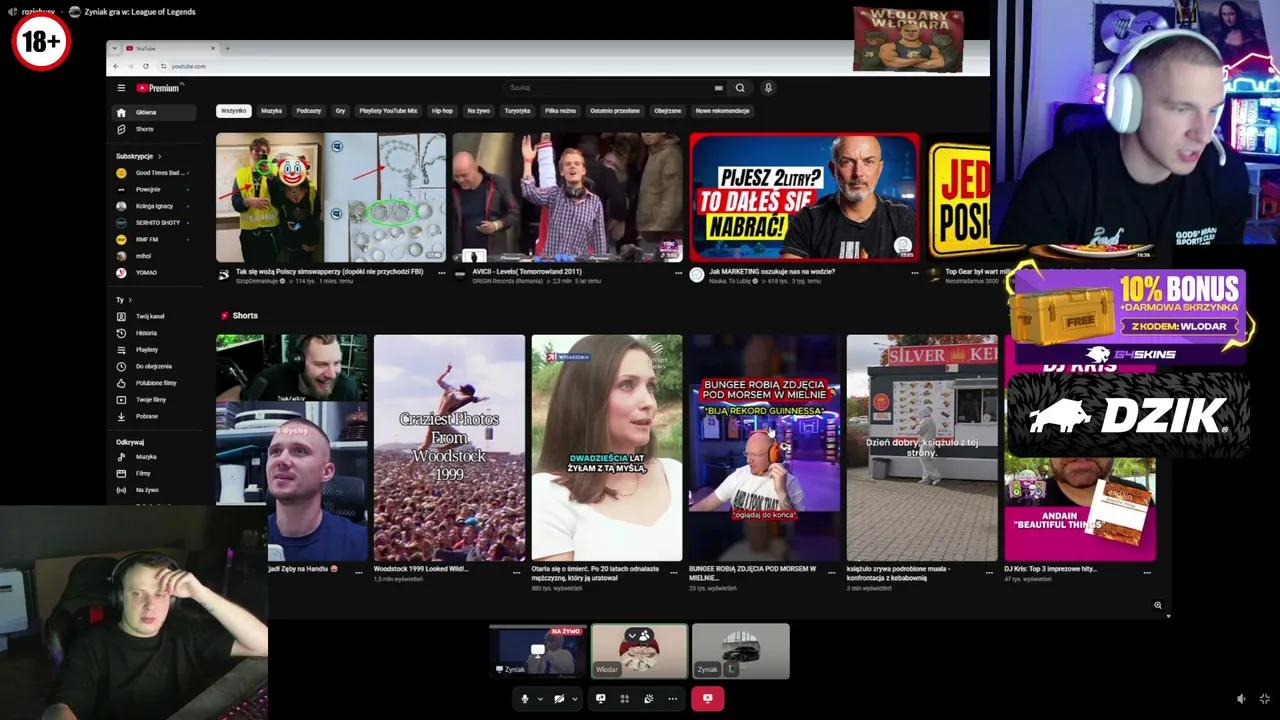This screenshot has width=1280, height=720.
Task: Select the Piłka nożna filter chip
Action: [560, 111]
